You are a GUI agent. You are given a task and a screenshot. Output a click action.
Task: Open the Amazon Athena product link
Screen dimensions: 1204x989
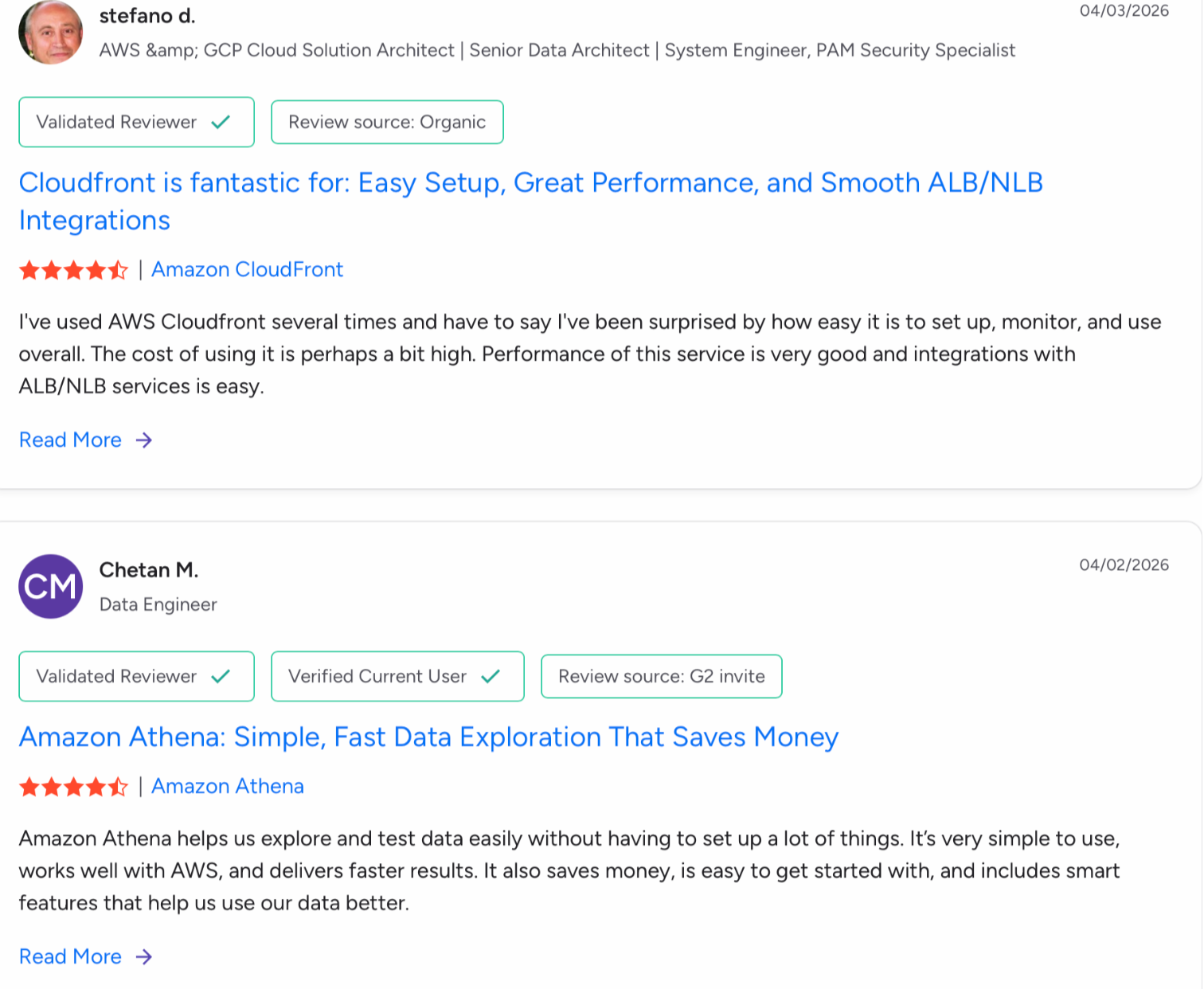(x=227, y=786)
